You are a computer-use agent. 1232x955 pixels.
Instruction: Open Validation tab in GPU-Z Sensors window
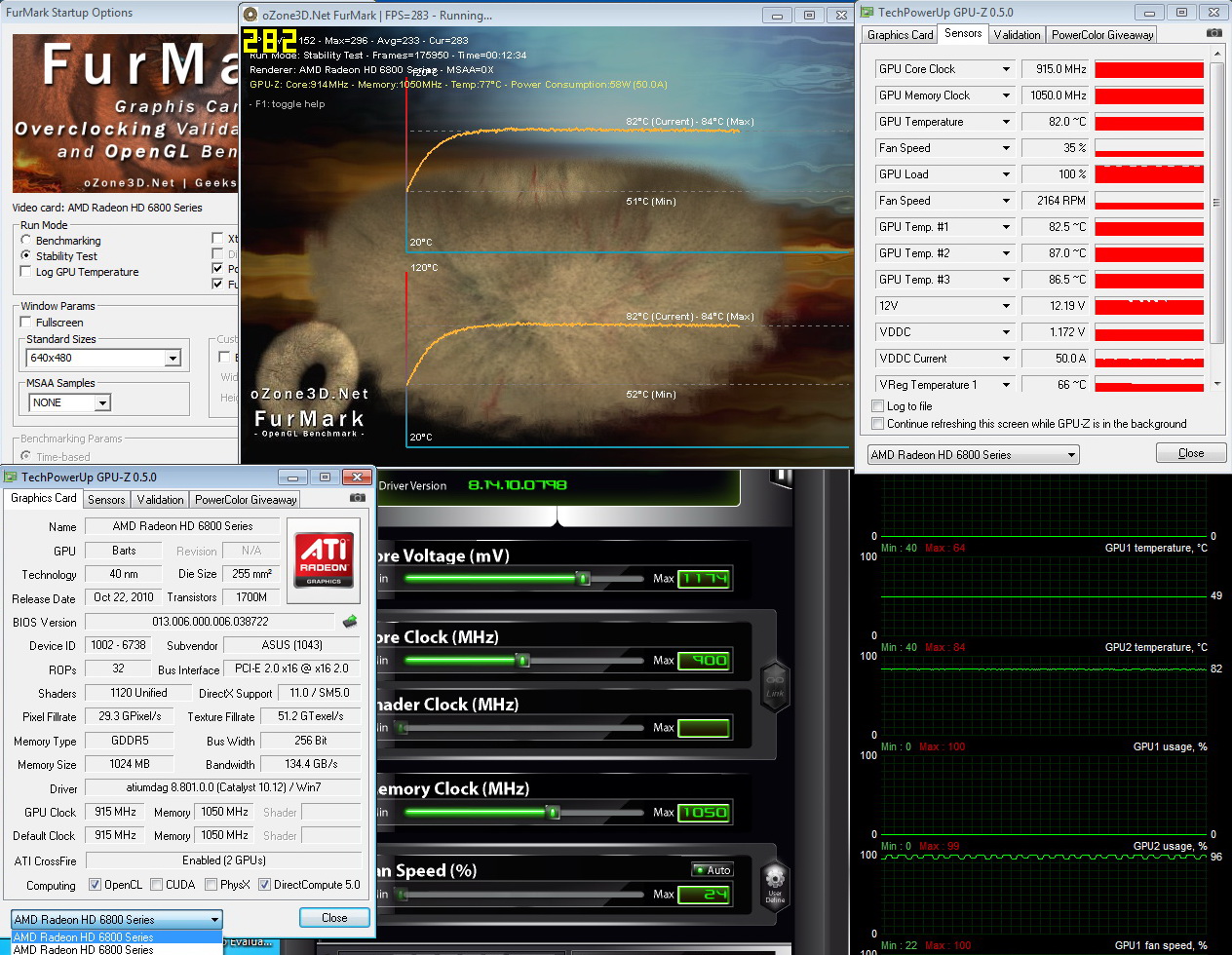pos(1017,35)
